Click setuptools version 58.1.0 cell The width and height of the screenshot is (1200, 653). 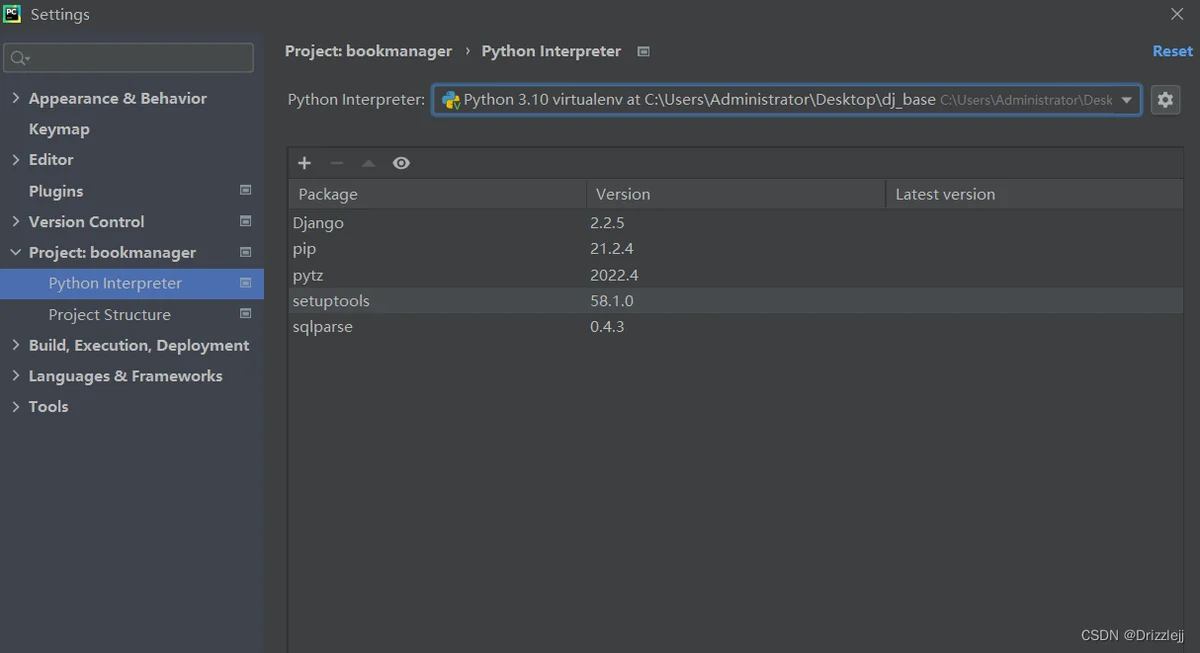click(x=612, y=301)
